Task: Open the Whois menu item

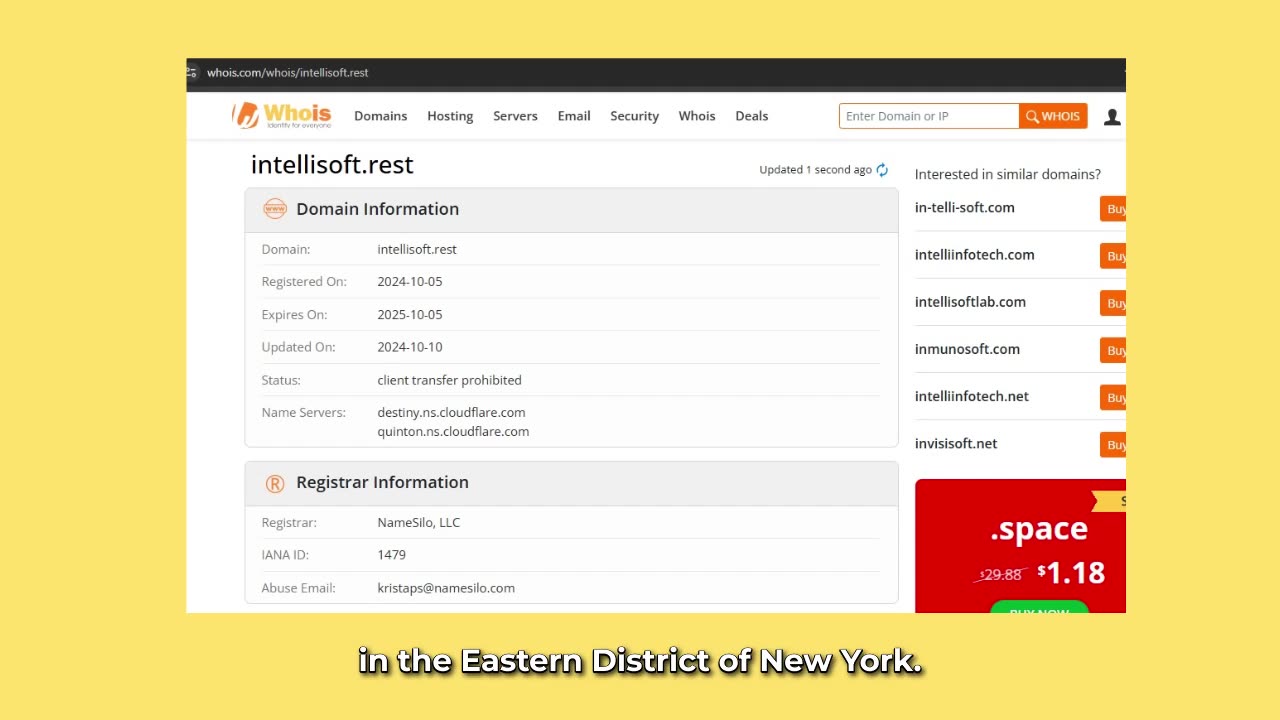Action: (x=697, y=116)
